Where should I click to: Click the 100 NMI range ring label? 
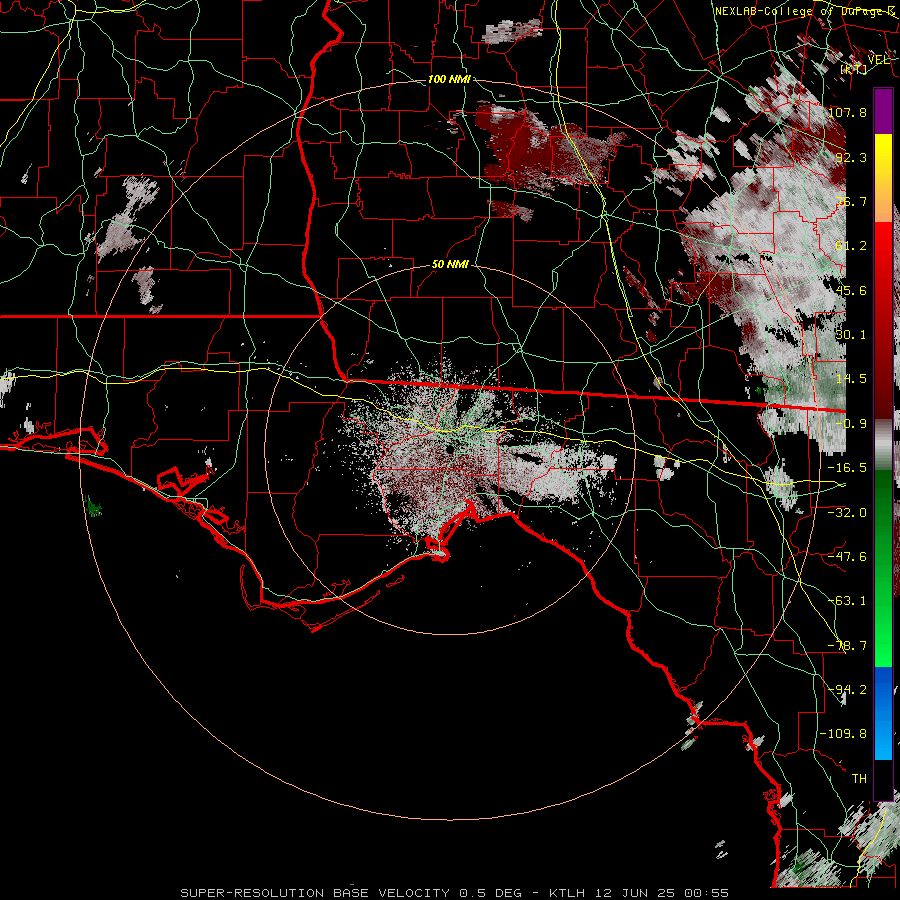point(449,79)
